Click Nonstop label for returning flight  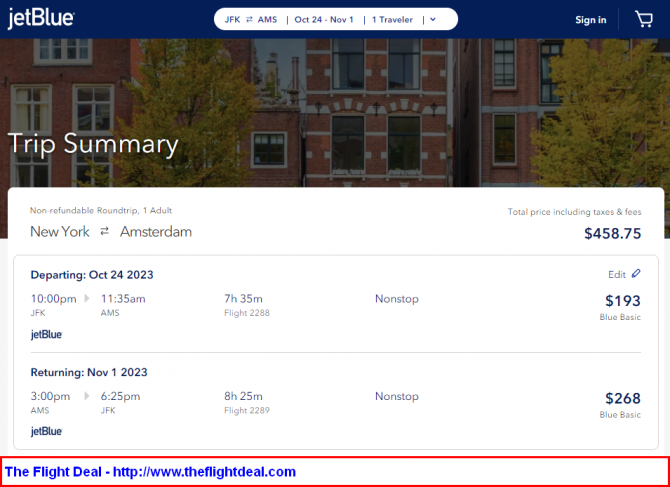[397, 396]
